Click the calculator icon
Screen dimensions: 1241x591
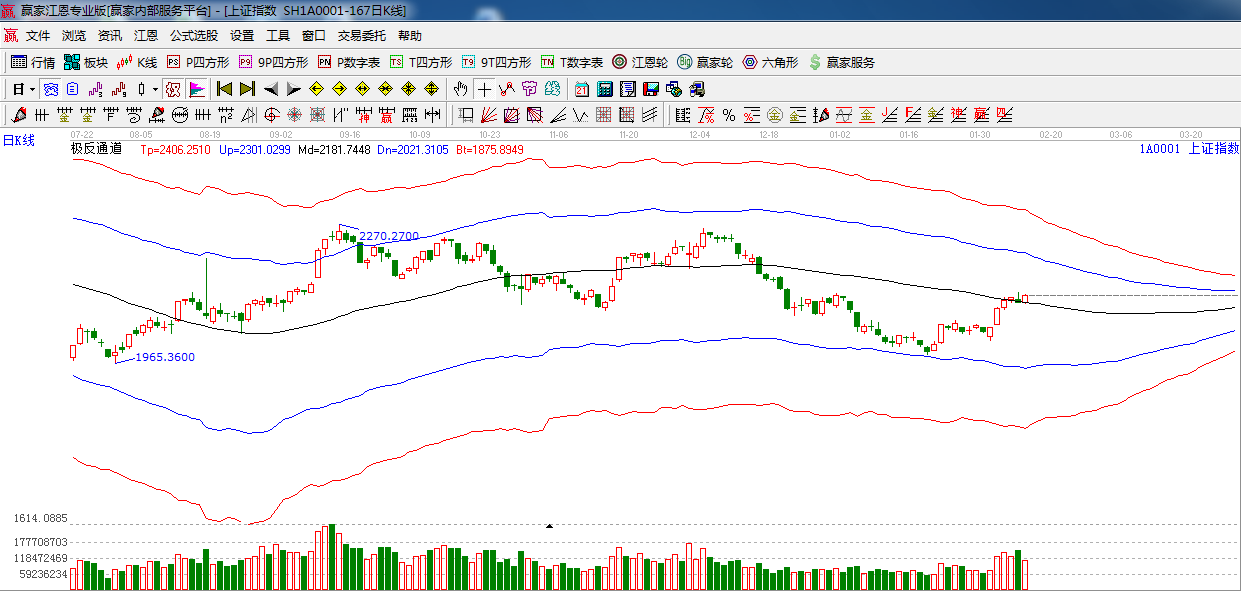[x=604, y=89]
